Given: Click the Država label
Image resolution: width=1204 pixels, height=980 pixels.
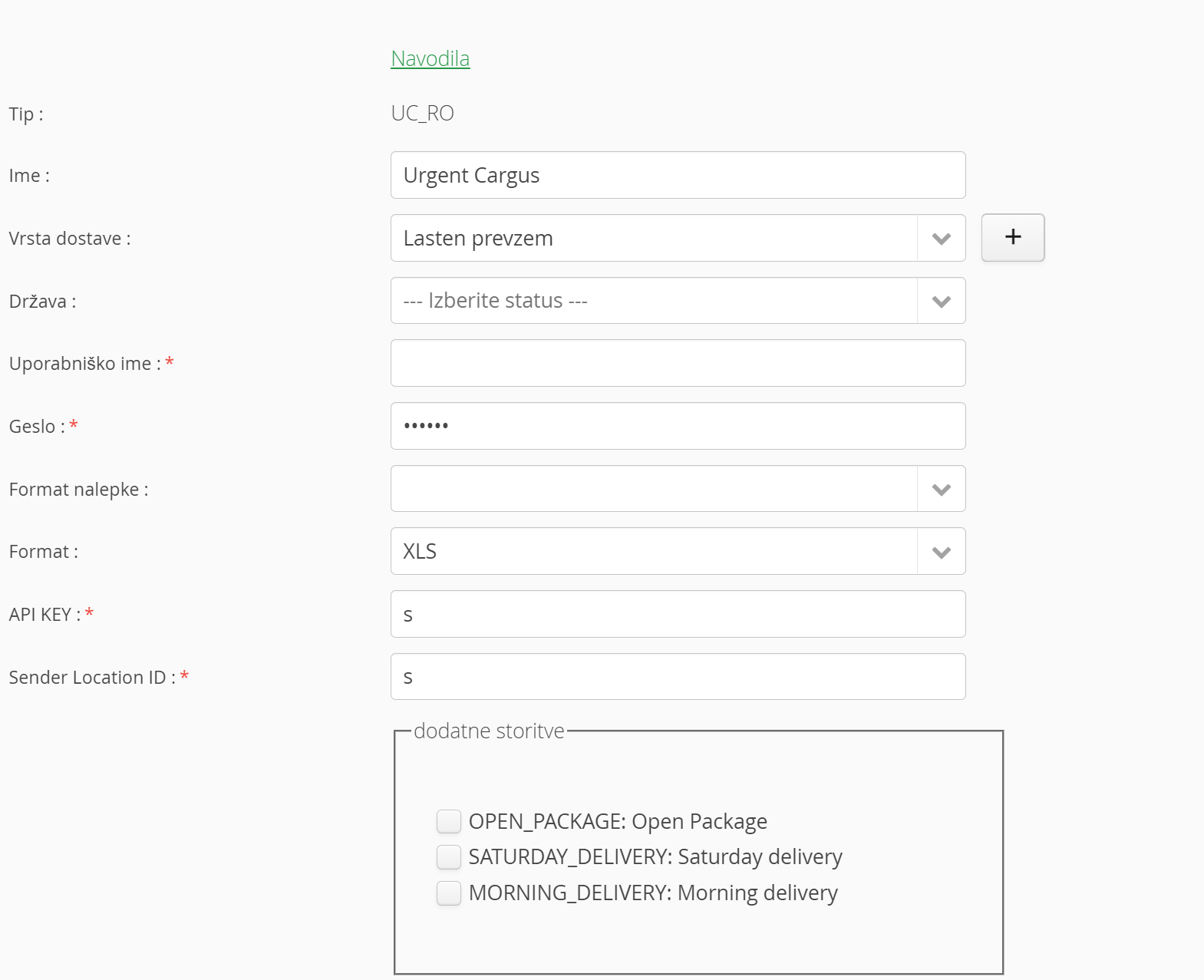Looking at the screenshot, I should click(42, 302).
